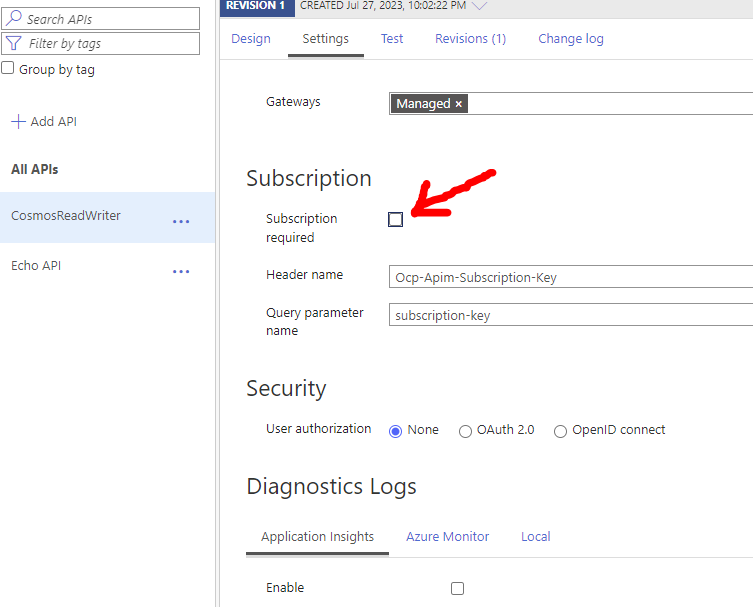This screenshot has height=607, width=753.
Task: Go to the Test tab
Action: [392, 38]
